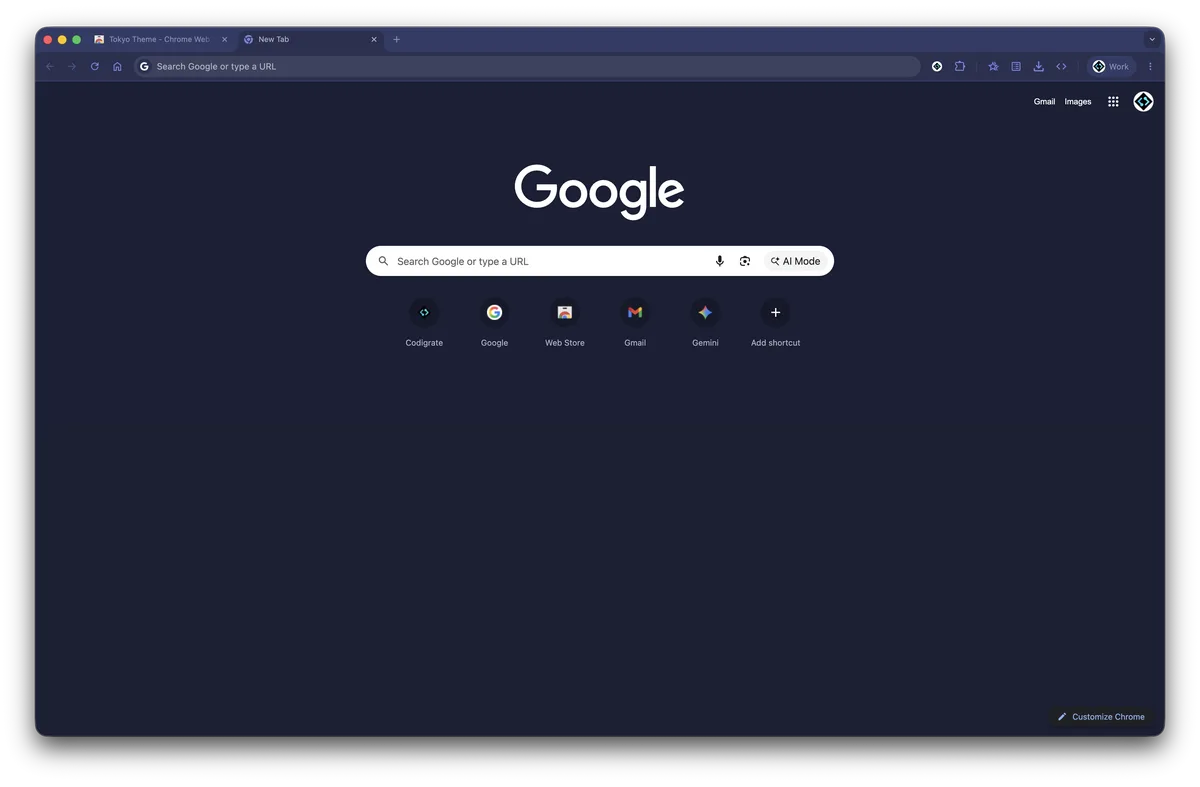Click the Google logo
1200x787 pixels.
pos(599,191)
